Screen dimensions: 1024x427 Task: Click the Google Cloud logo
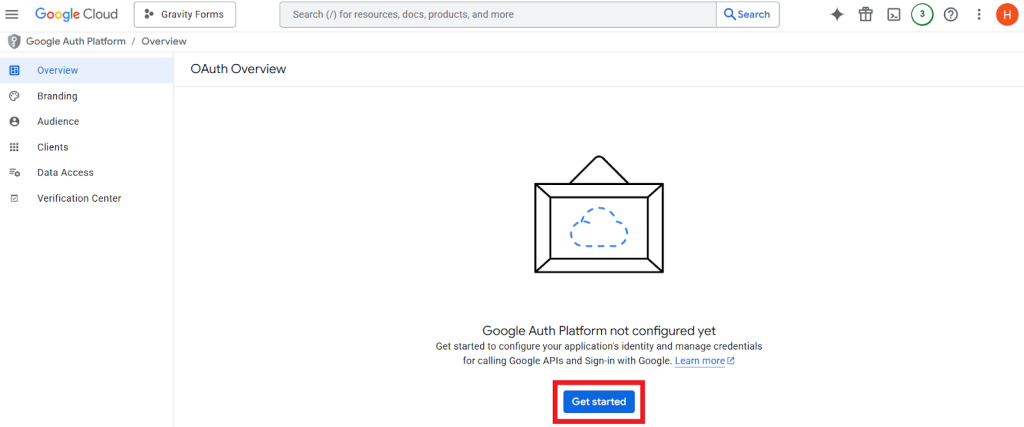tap(76, 14)
